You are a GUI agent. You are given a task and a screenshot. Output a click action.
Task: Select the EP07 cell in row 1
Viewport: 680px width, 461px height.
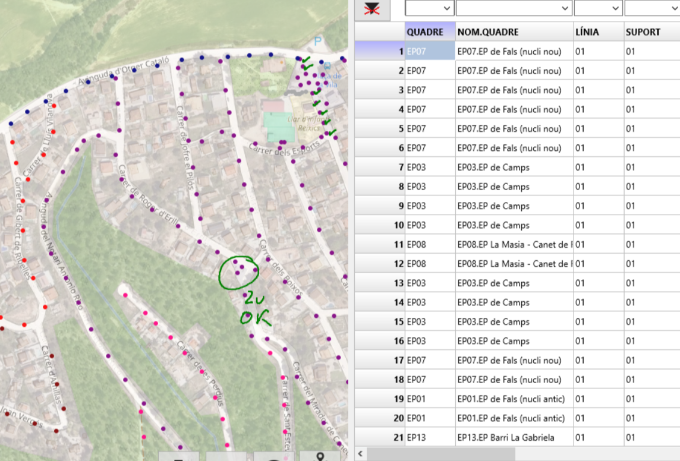point(430,51)
